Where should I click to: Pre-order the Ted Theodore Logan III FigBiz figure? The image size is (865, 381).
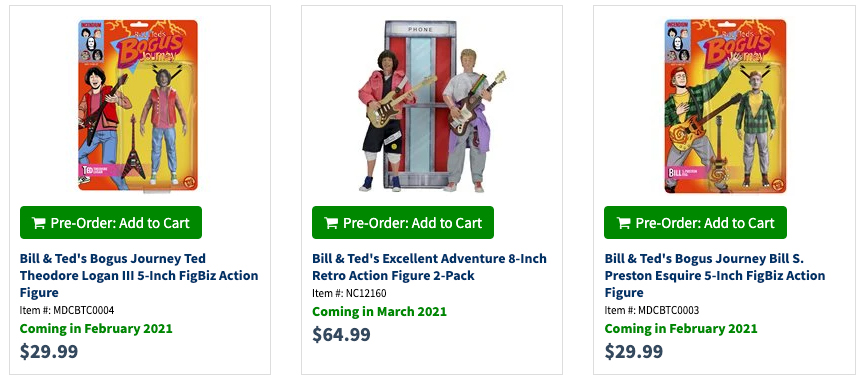(x=111, y=223)
